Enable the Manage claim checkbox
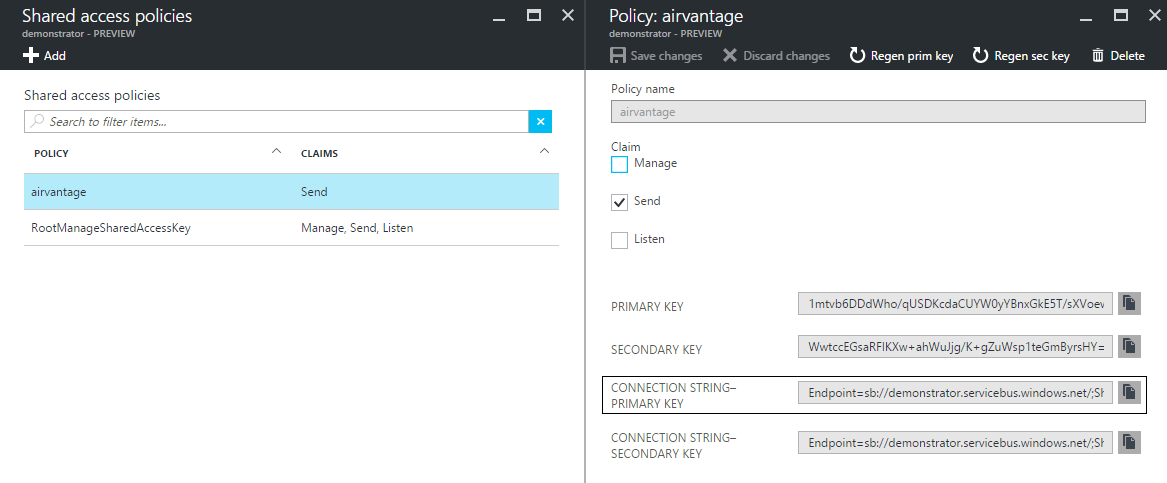 click(620, 164)
